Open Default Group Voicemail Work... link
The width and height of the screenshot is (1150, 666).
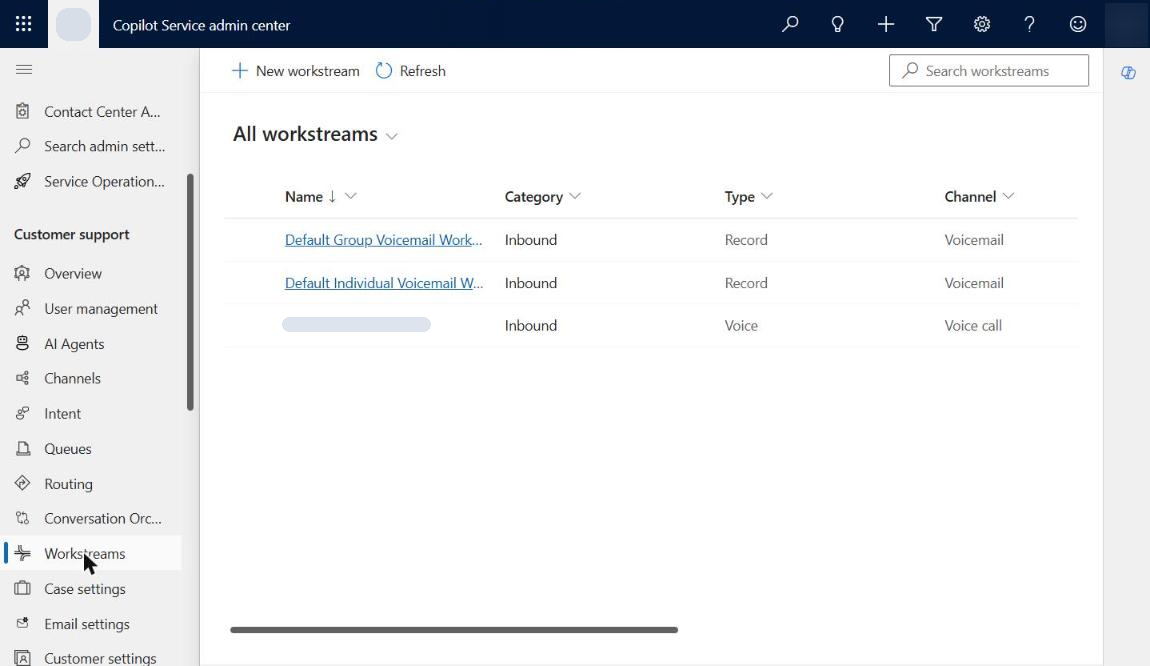[x=384, y=240]
